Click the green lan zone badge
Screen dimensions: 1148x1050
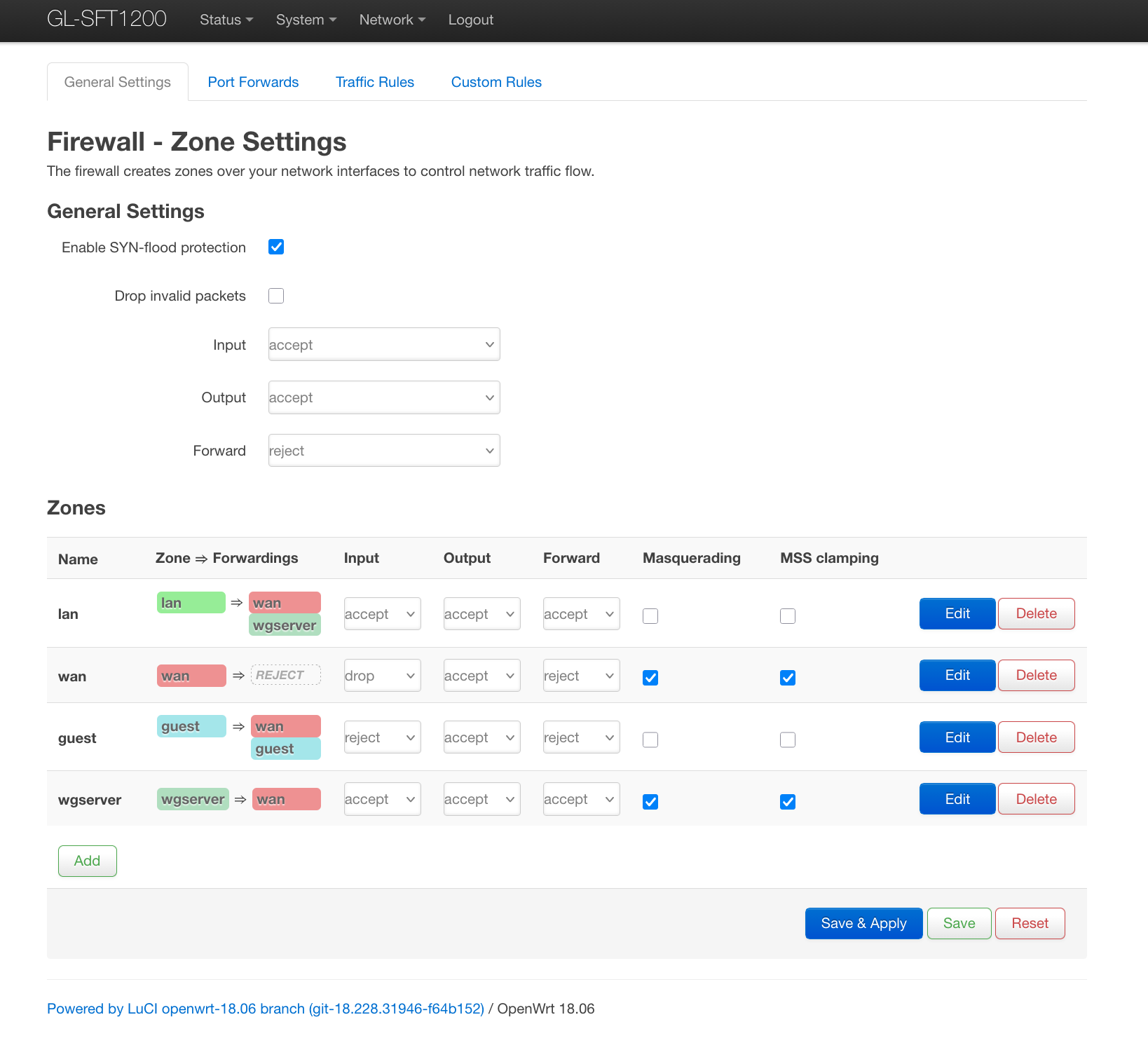pos(191,603)
